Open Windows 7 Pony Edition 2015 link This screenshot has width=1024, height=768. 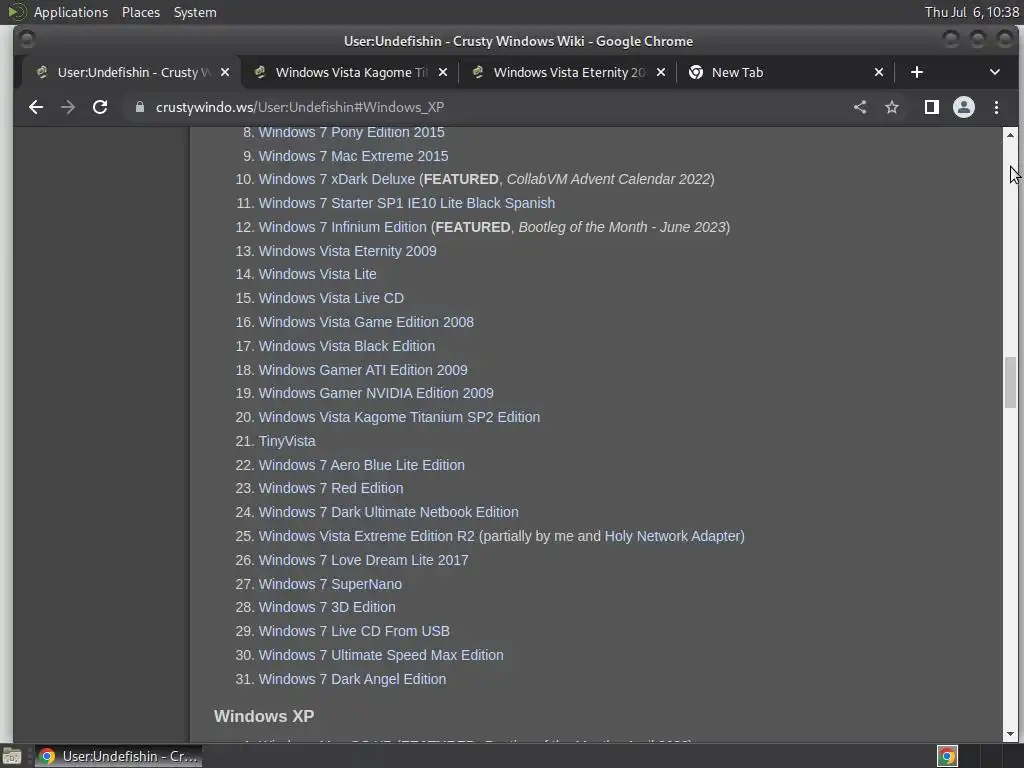pos(351,132)
